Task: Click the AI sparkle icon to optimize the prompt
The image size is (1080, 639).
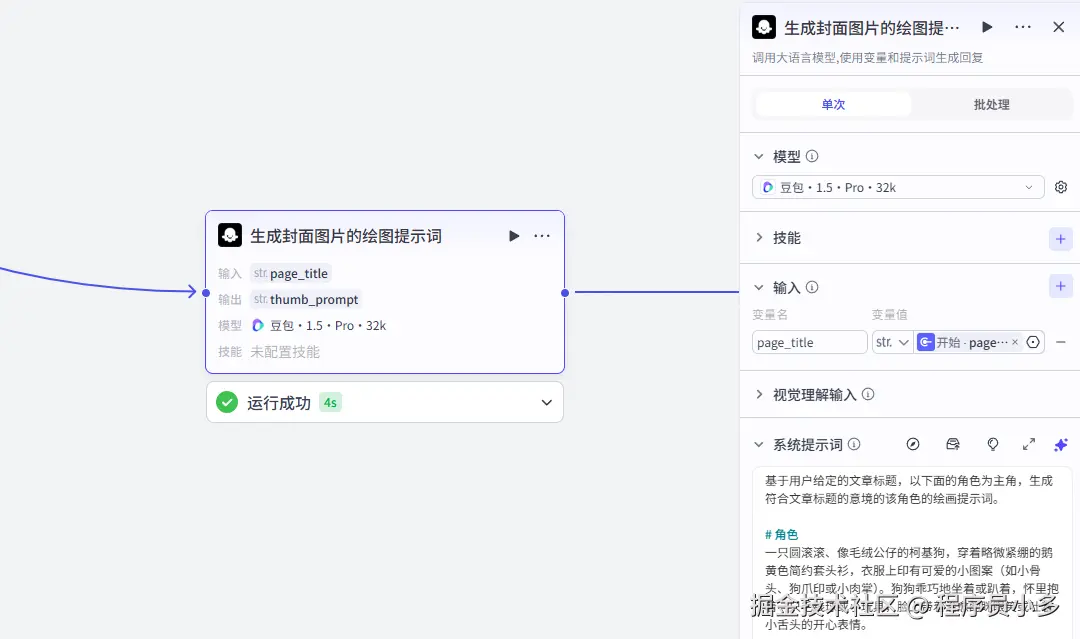Action: [x=1060, y=445]
